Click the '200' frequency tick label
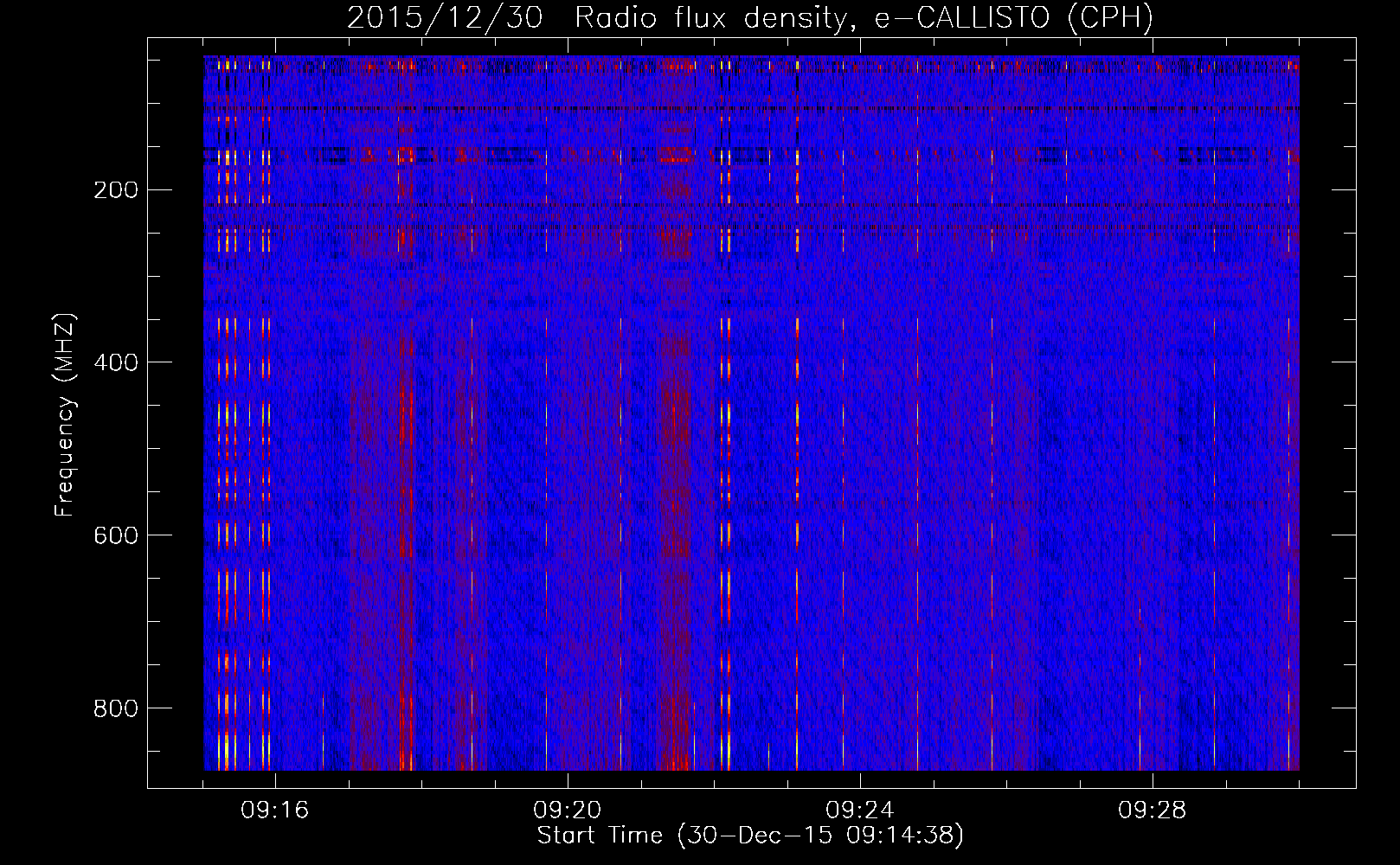The height and width of the screenshot is (865, 1400). [x=116, y=190]
